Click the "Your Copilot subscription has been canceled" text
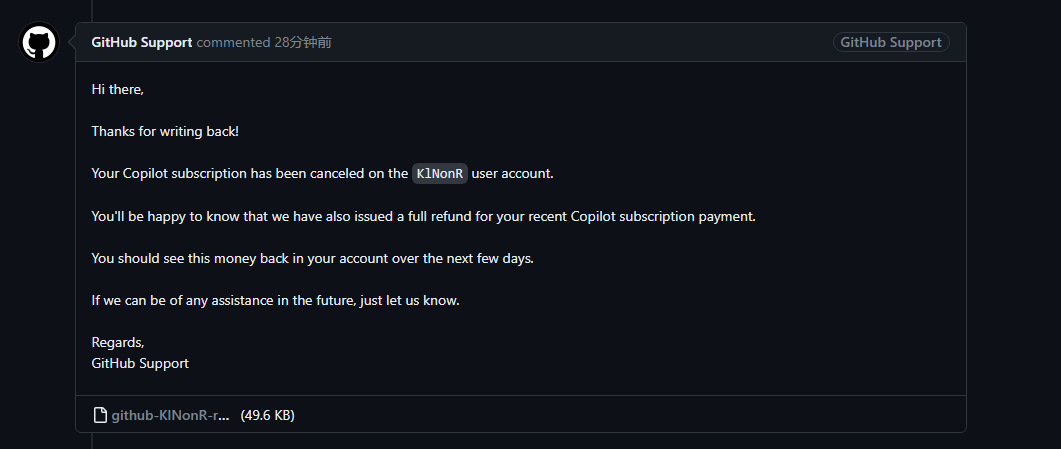 pyautogui.click(x=250, y=174)
